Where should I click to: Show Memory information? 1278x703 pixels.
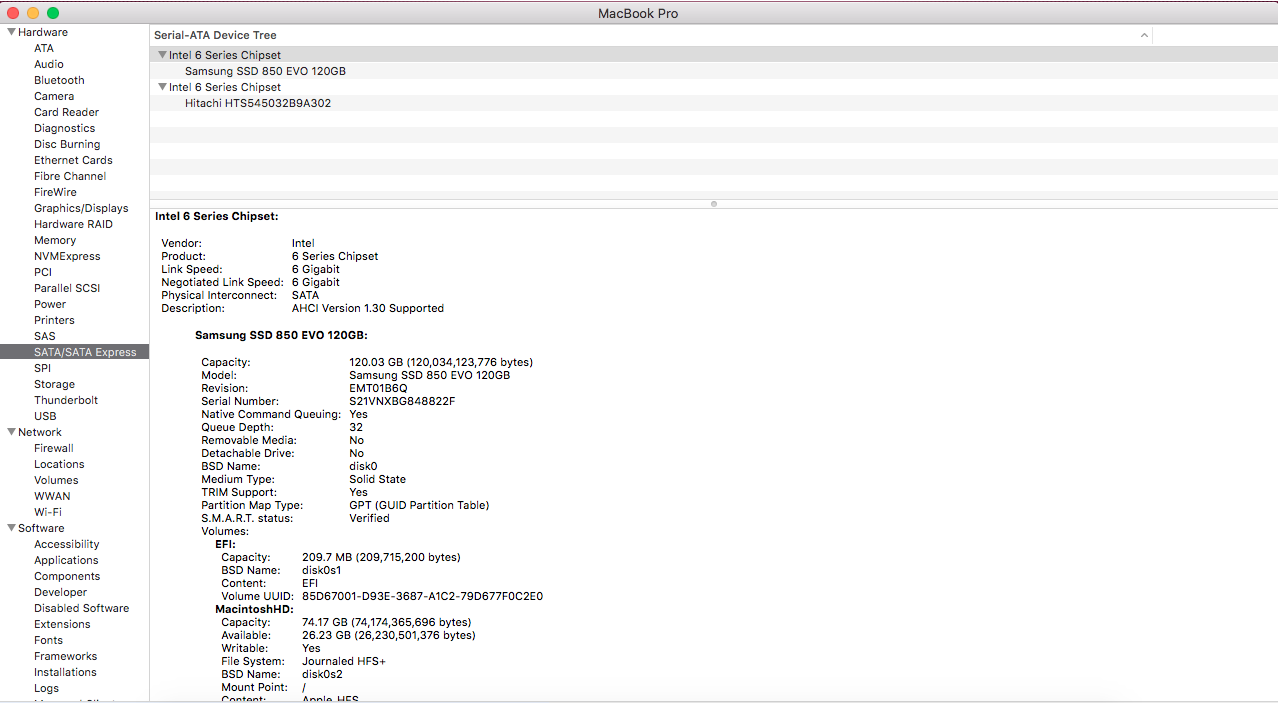point(55,240)
